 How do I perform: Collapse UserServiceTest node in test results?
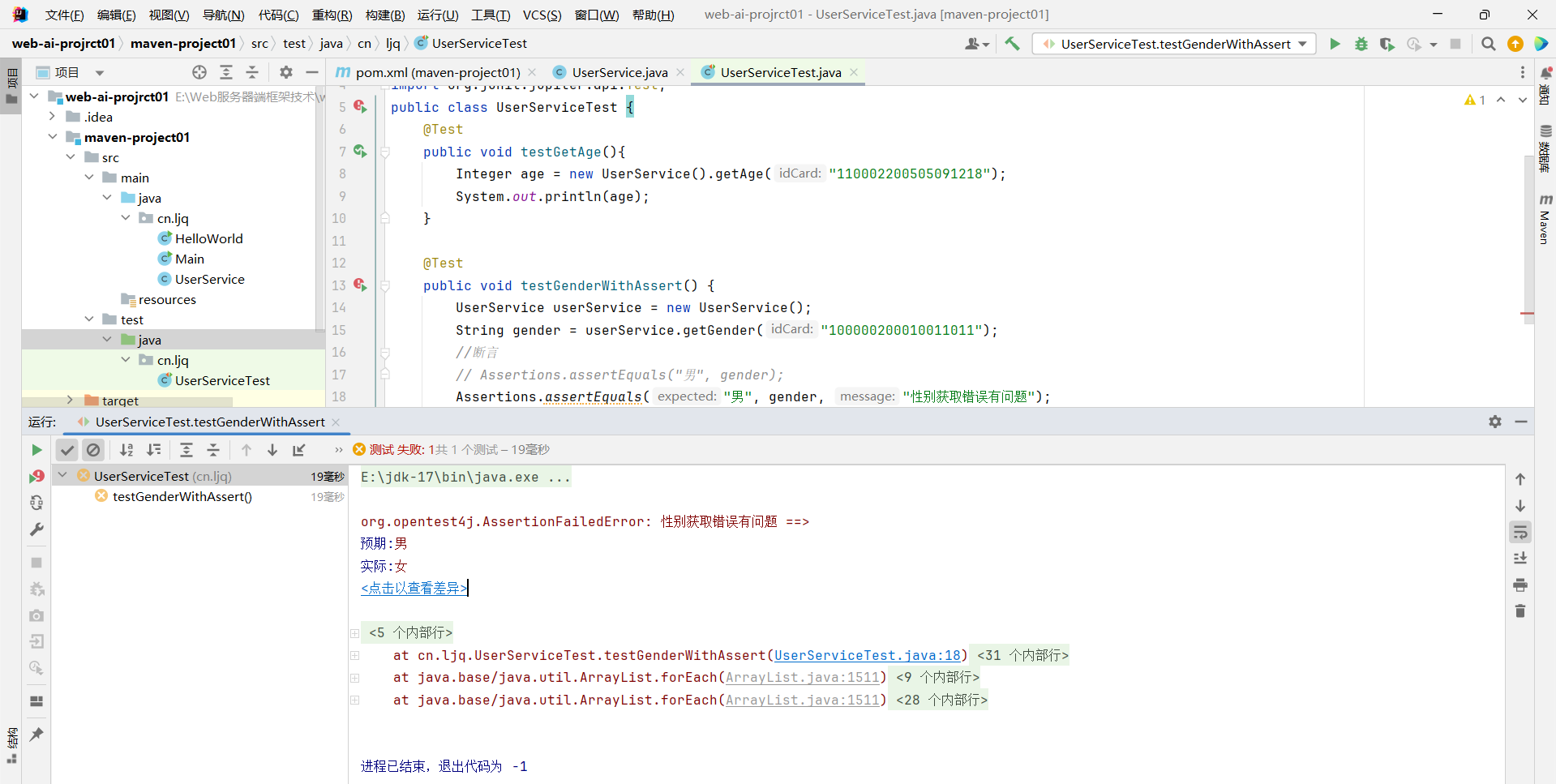[62, 476]
